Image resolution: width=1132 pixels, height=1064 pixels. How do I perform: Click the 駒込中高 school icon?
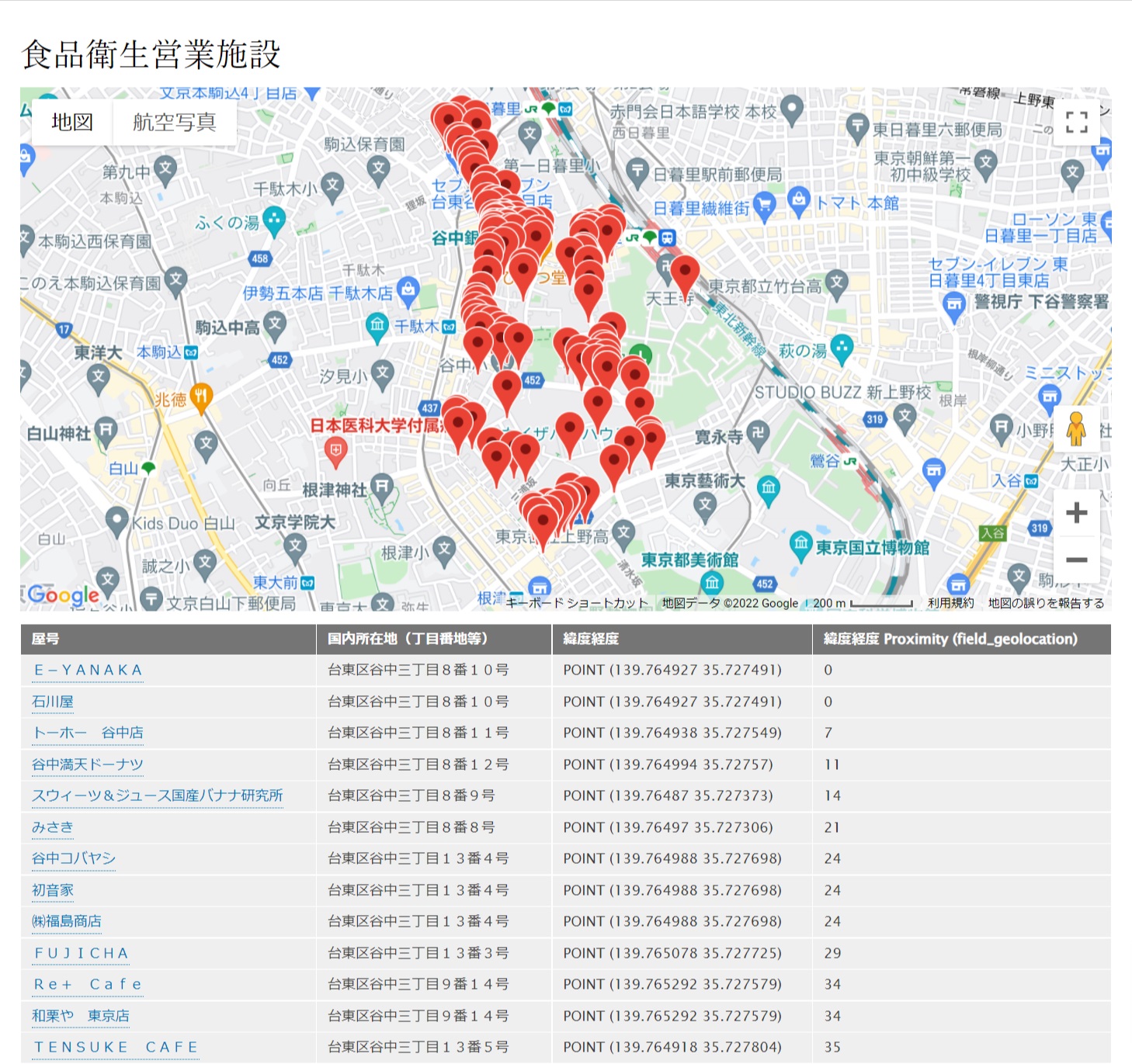[275, 326]
